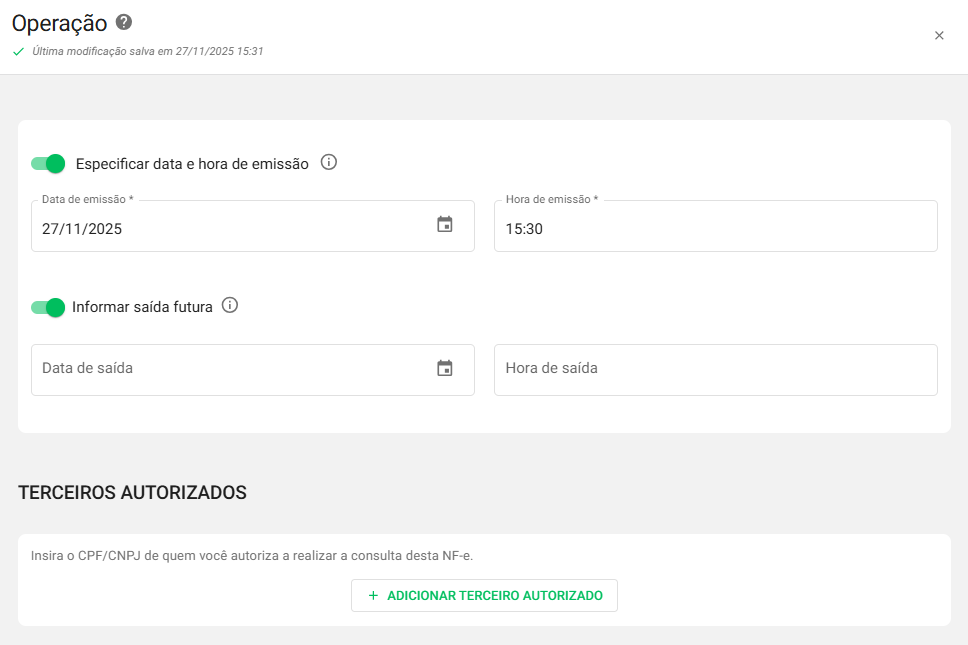Screen dimensions: 968x645
Task: Click the plus icon on Adicionar Terceiro
Action: [x=373, y=595]
